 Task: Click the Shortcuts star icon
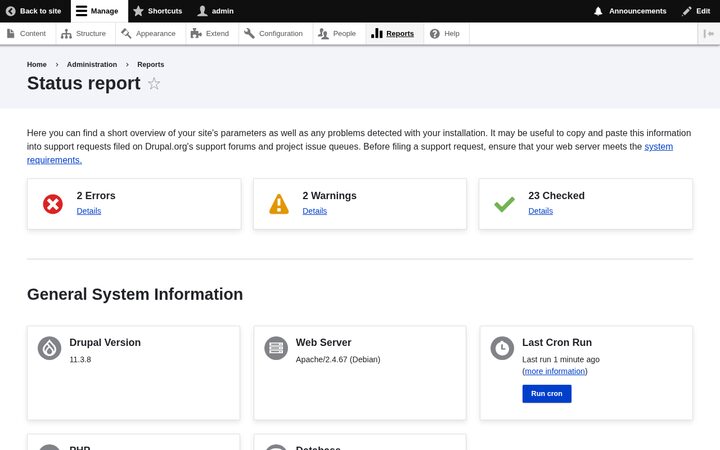(138, 11)
